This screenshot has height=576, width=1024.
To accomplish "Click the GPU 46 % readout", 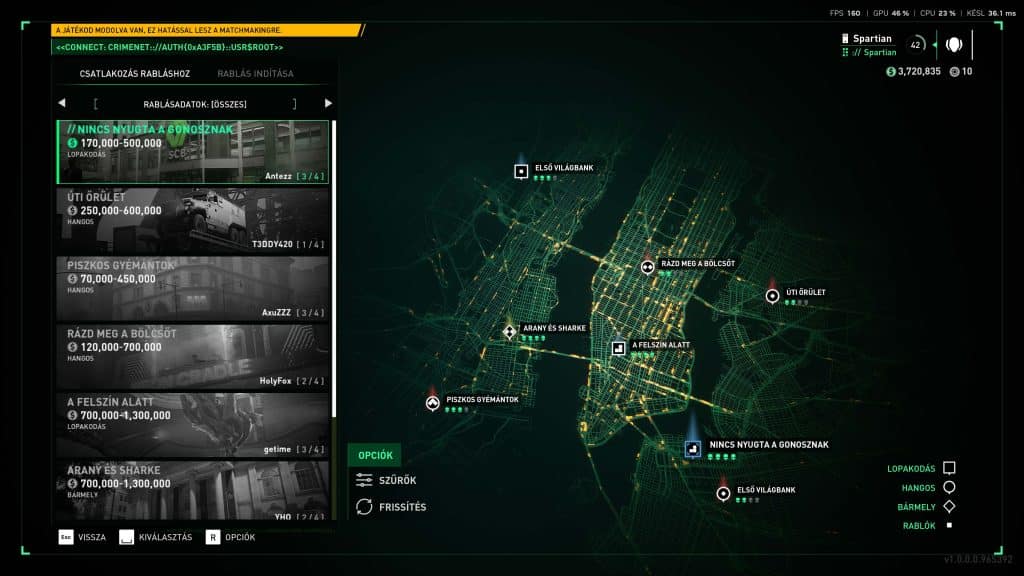I will pyautogui.click(x=891, y=13).
